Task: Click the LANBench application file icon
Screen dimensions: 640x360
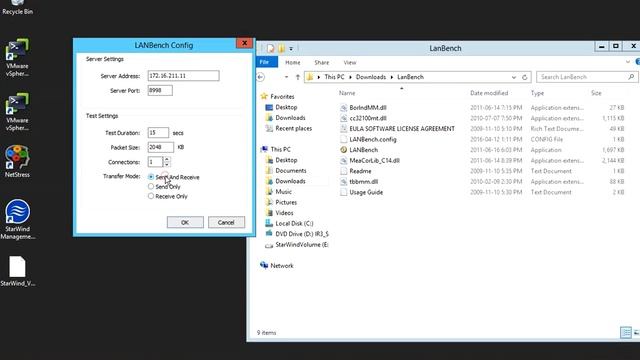Action: [344, 150]
